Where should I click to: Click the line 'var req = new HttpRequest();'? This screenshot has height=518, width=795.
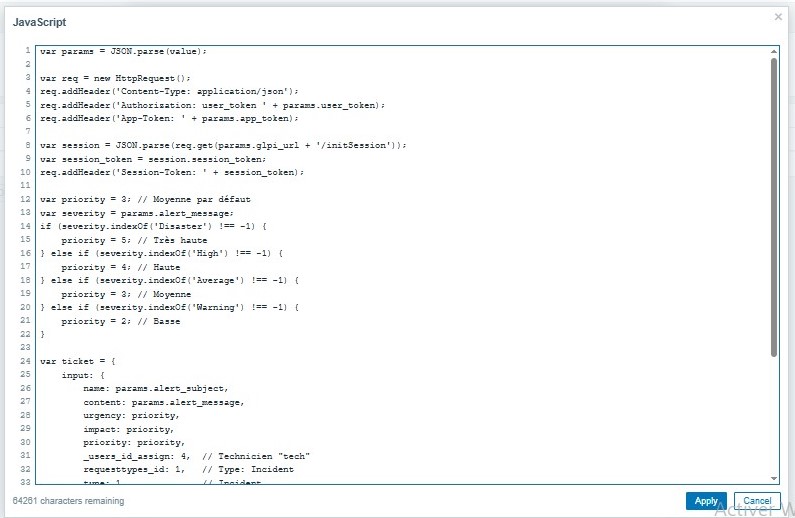coord(115,78)
